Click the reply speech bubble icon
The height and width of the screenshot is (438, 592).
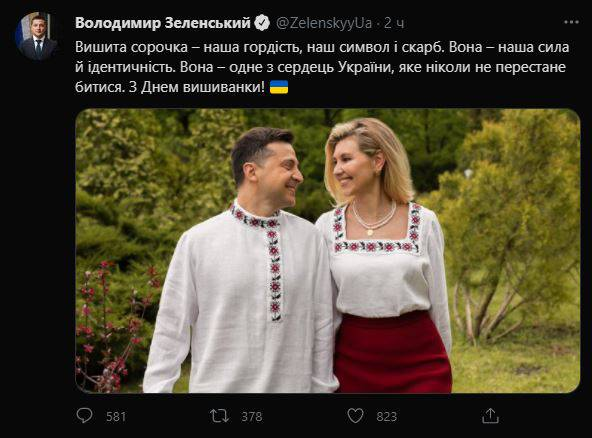coord(84,415)
